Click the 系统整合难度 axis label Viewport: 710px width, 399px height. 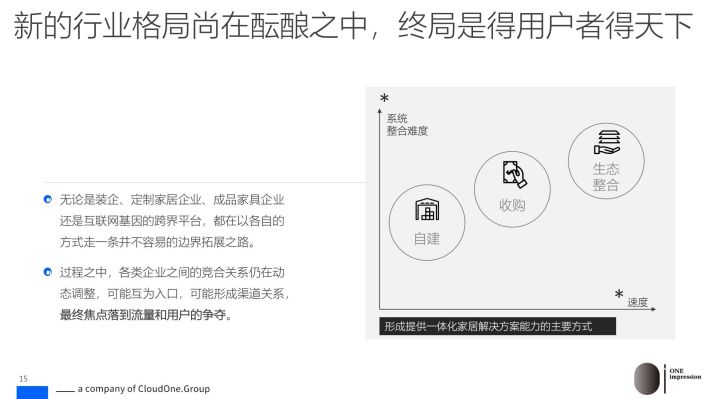pos(407,125)
